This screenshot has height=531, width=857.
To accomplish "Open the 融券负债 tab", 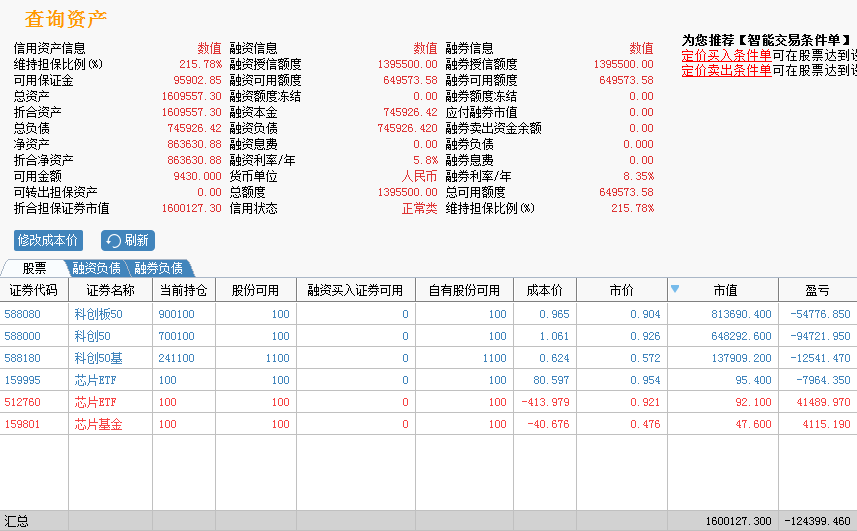I will [159, 268].
